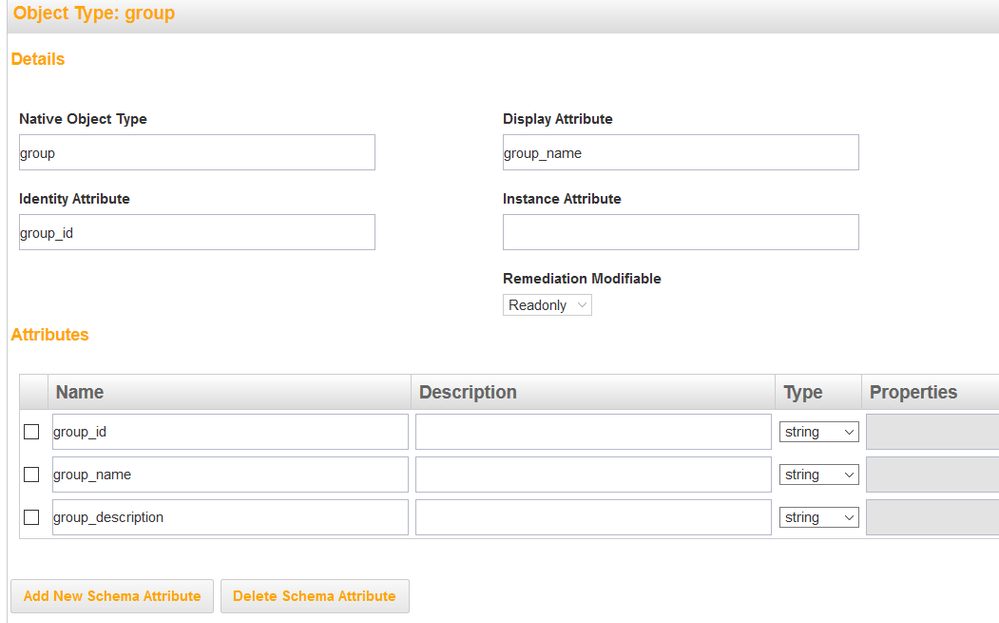The height and width of the screenshot is (623, 999).
Task: Open the Remediation Modifiable dropdown
Action: coord(547,305)
